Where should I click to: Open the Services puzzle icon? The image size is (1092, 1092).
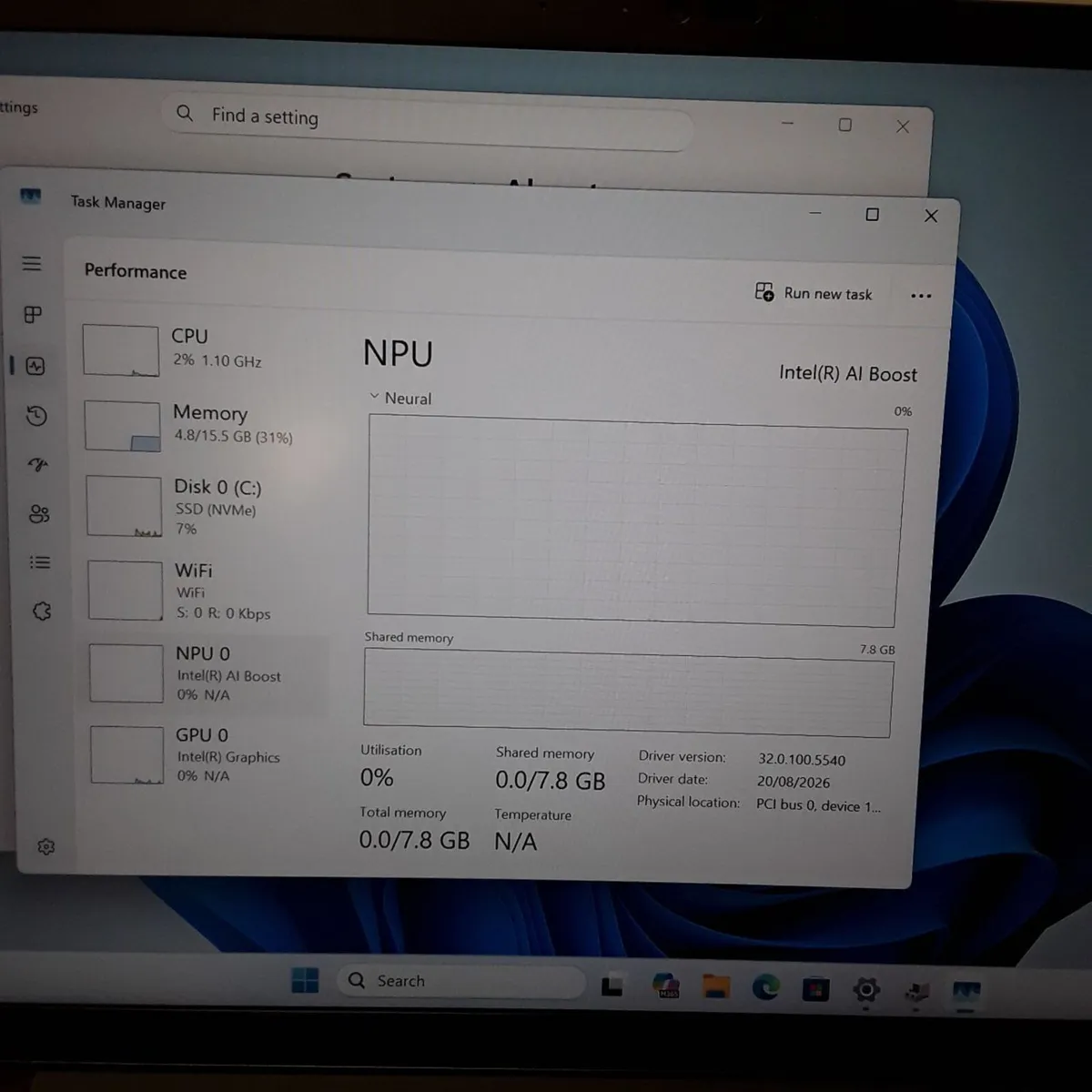tap(42, 612)
